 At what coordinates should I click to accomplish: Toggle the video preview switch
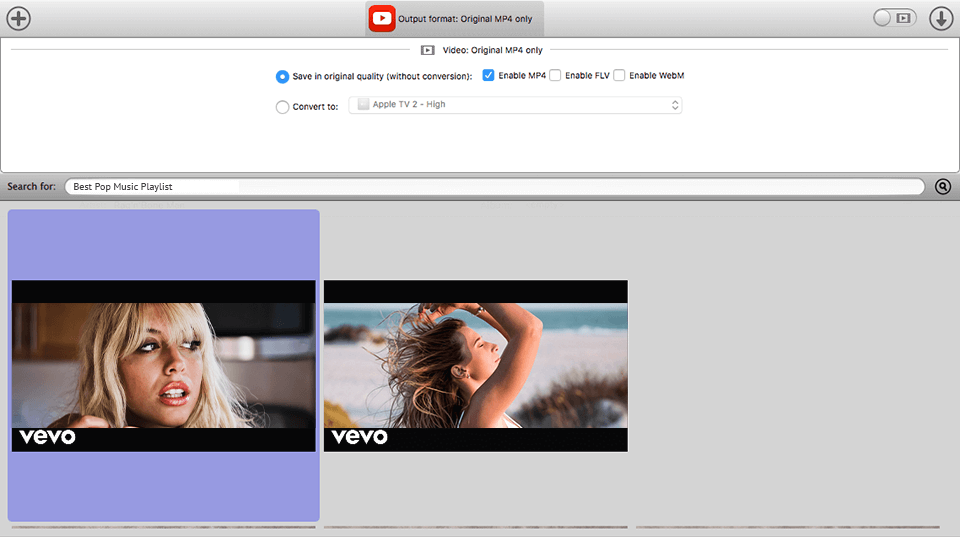(894, 18)
